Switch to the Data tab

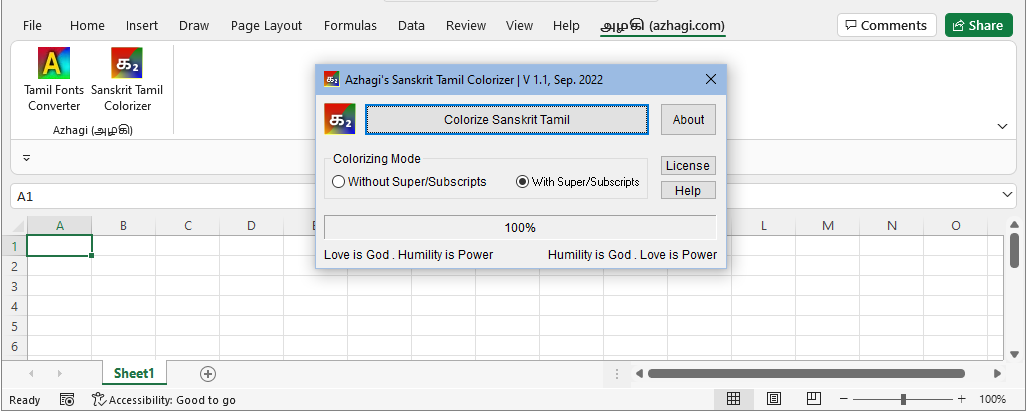tap(411, 26)
